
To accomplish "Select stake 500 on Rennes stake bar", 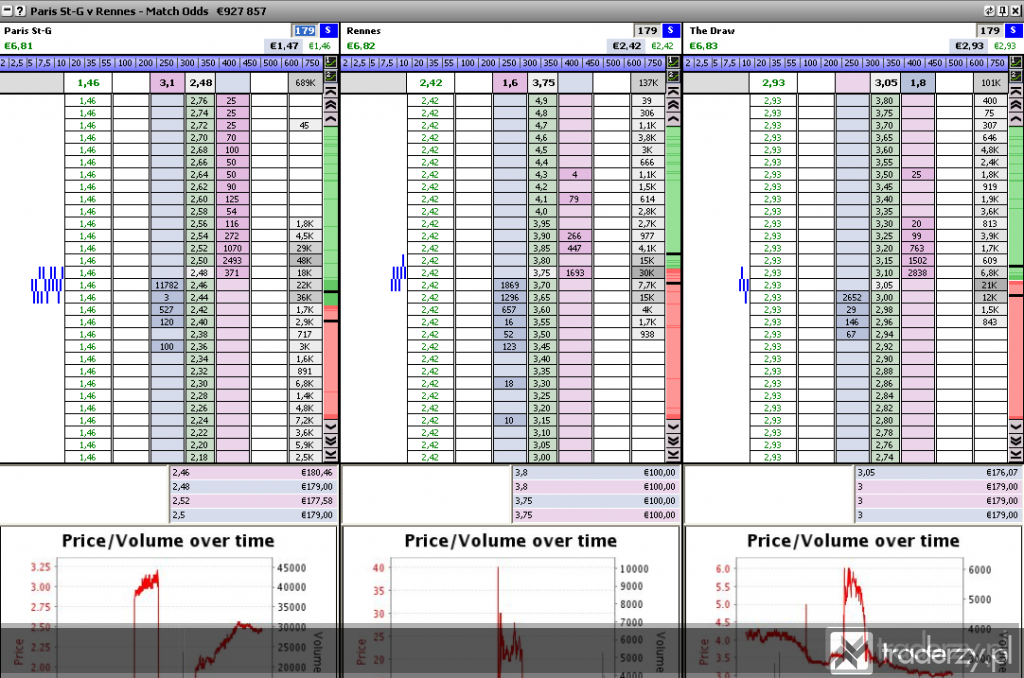I will pyautogui.click(x=613, y=63).
